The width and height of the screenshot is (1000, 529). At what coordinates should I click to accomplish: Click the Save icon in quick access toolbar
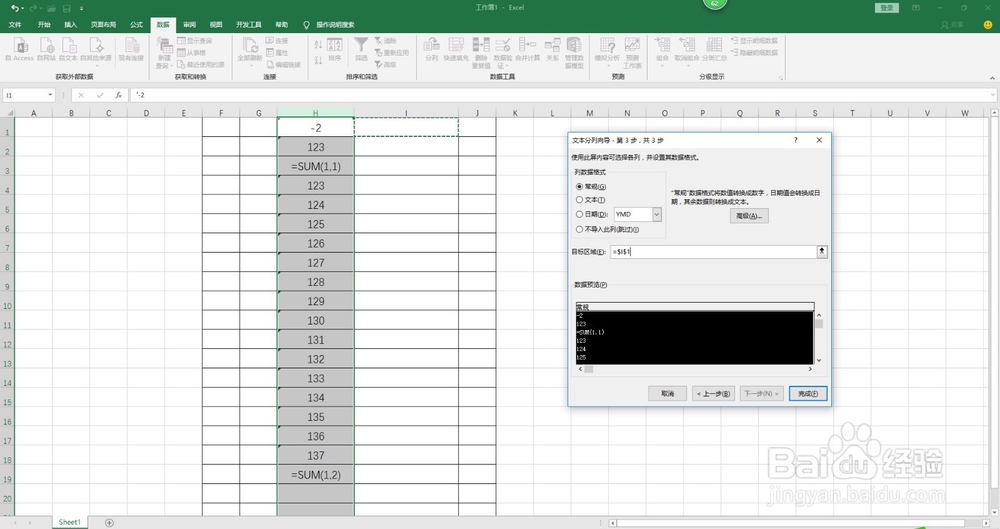pos(66,8)
